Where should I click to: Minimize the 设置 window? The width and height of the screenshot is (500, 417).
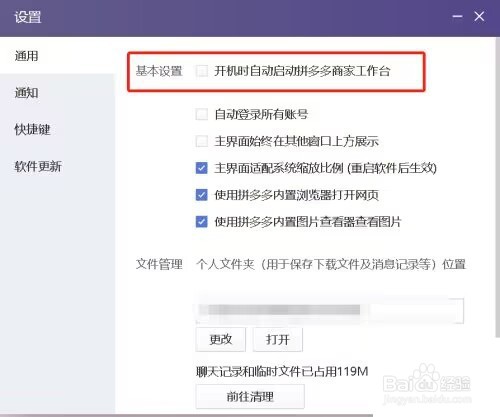click(457, 16)
